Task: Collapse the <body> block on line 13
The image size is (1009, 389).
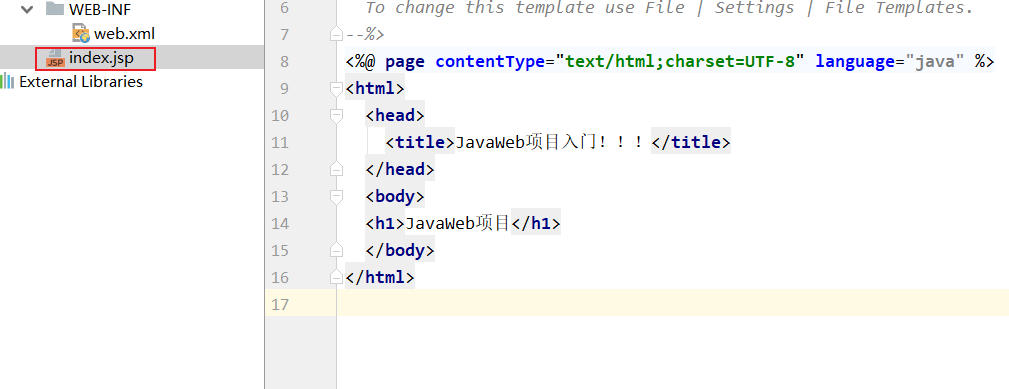Action: pos(336,197)
